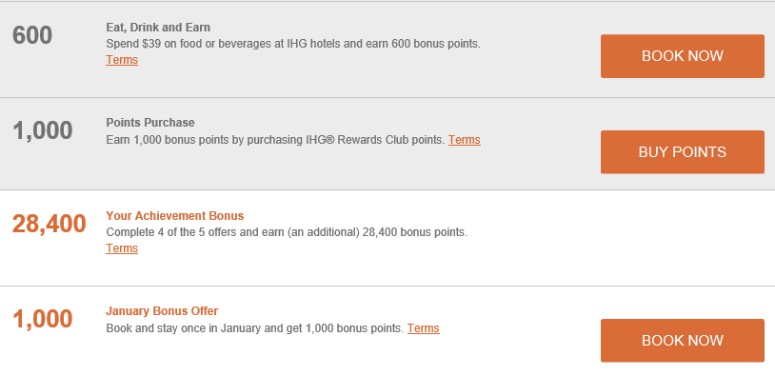Open Terms link in Points Purchase offer
This screenshot has width=775, height=376.
coord(464,140)
